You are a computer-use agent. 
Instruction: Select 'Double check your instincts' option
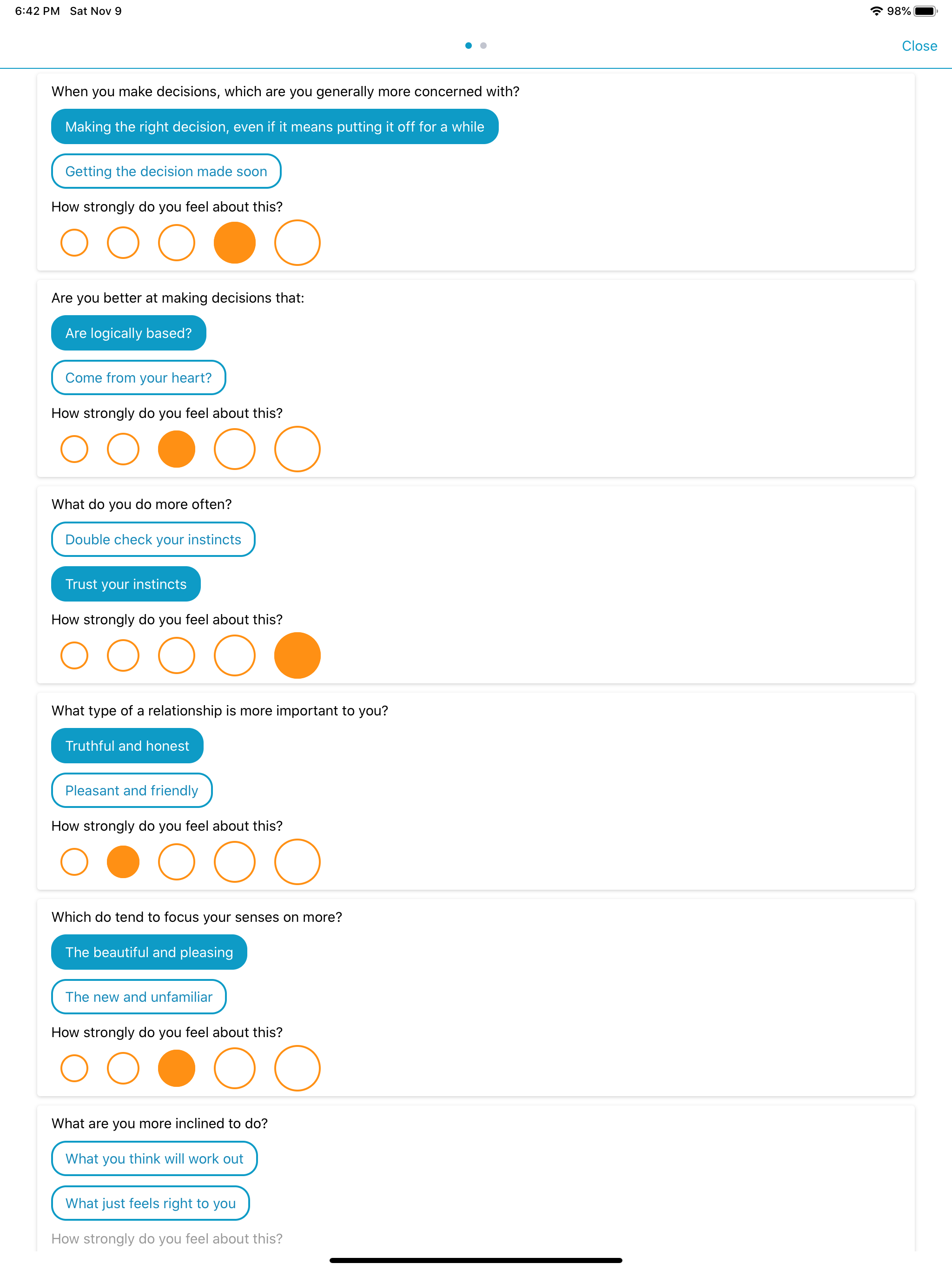(x=153, y=540)
